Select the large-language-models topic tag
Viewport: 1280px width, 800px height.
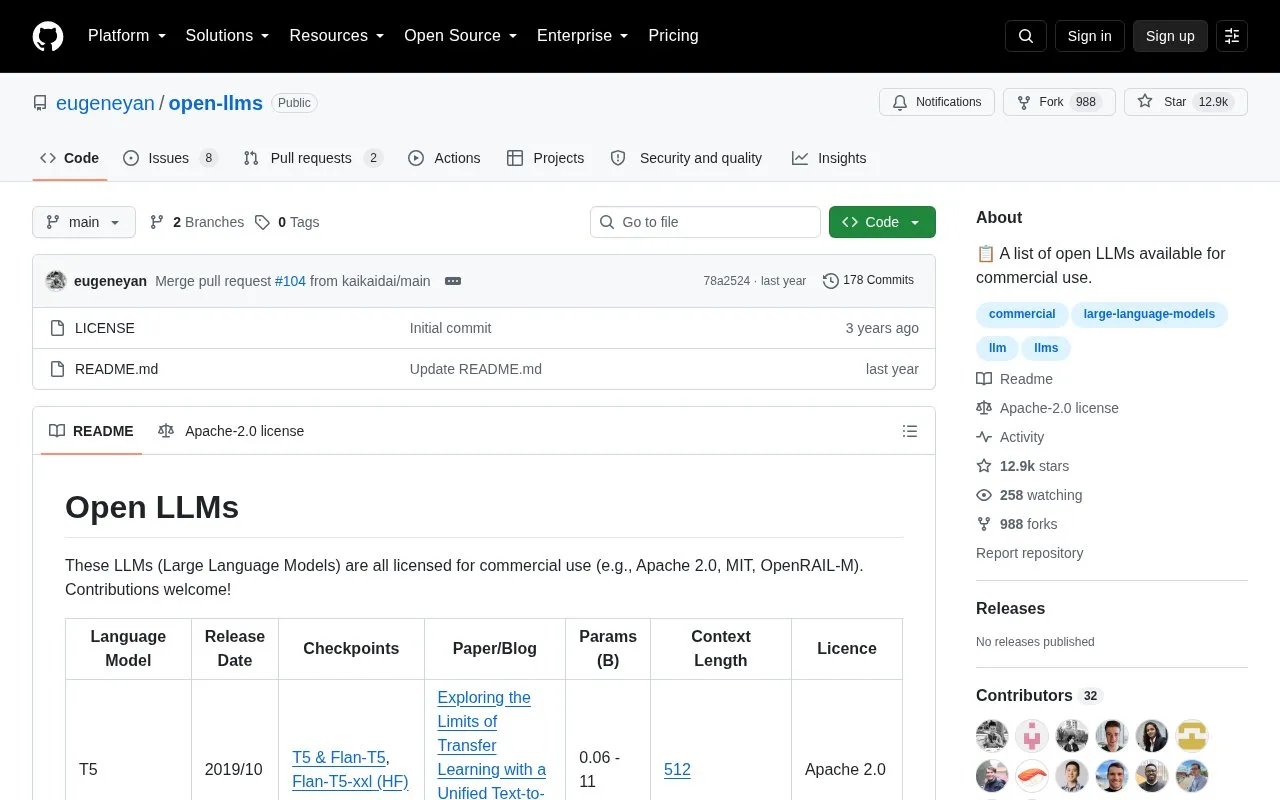coord(1149,314)
